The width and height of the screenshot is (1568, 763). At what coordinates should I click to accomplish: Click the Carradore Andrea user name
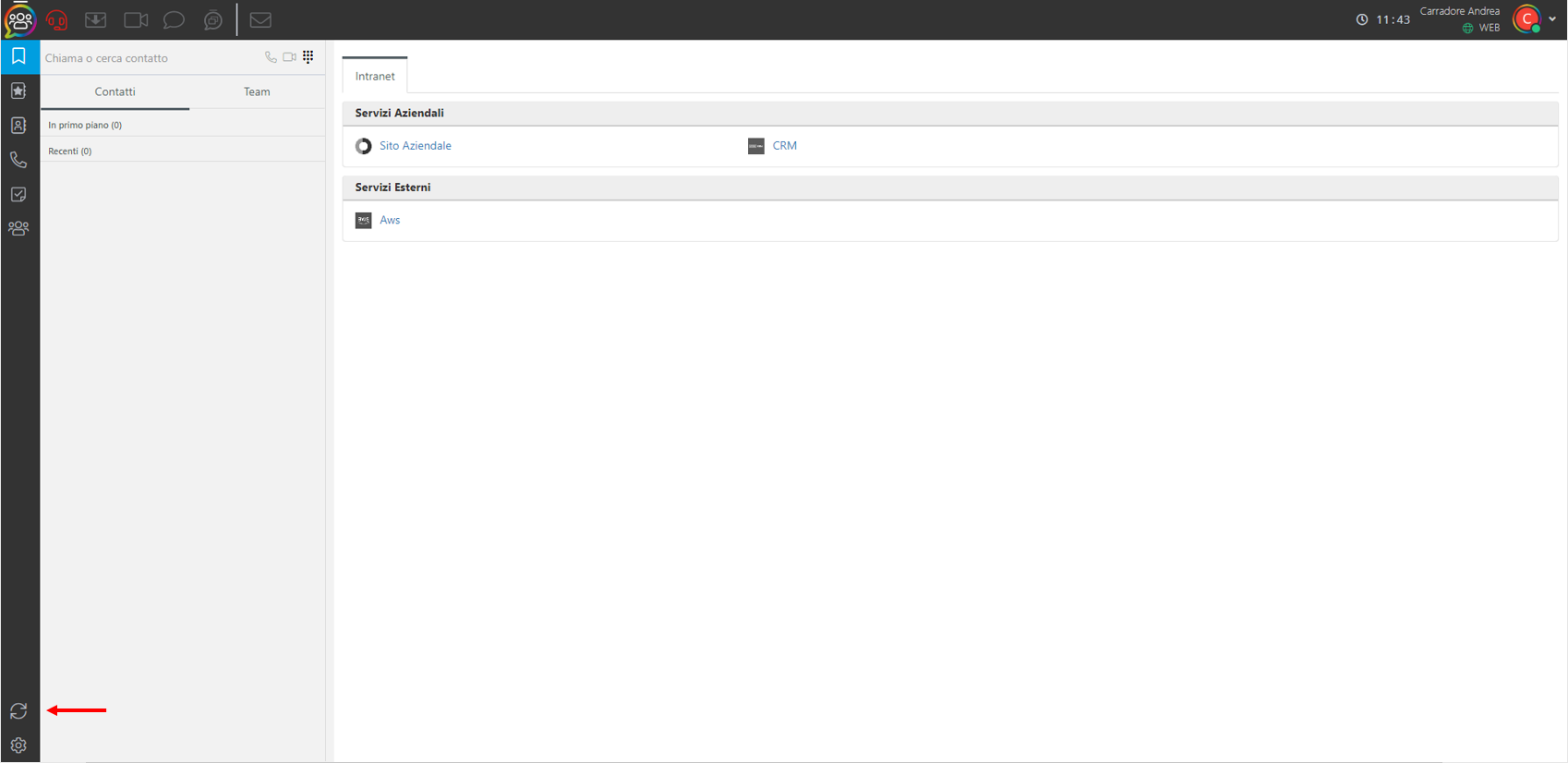(1460, 11)
